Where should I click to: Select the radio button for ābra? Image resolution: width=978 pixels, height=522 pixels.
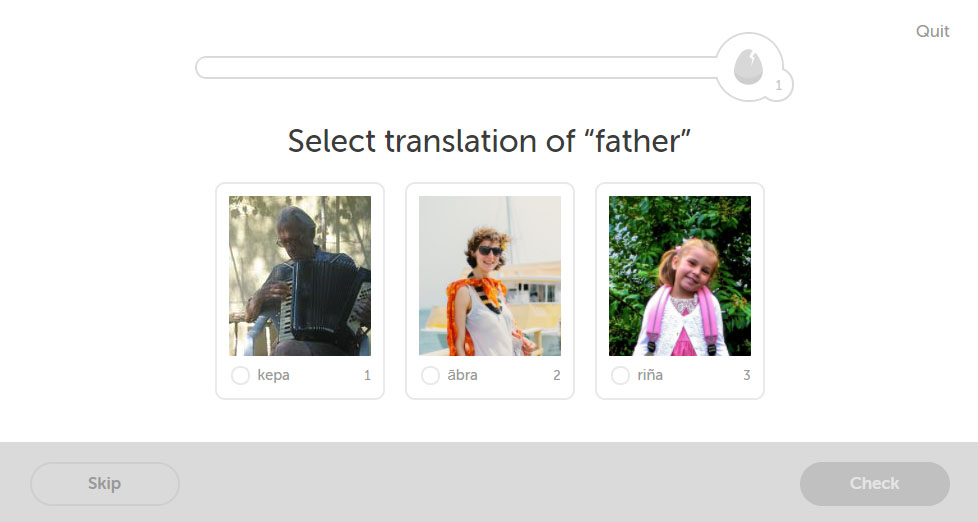click(430, 376)
